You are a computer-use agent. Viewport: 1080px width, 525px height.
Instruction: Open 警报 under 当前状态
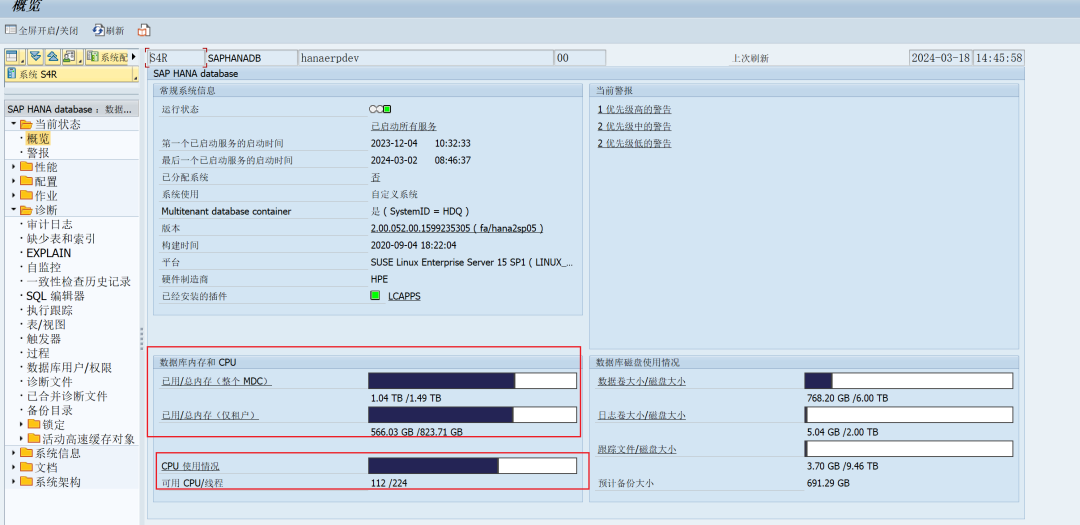click(38, 153)
